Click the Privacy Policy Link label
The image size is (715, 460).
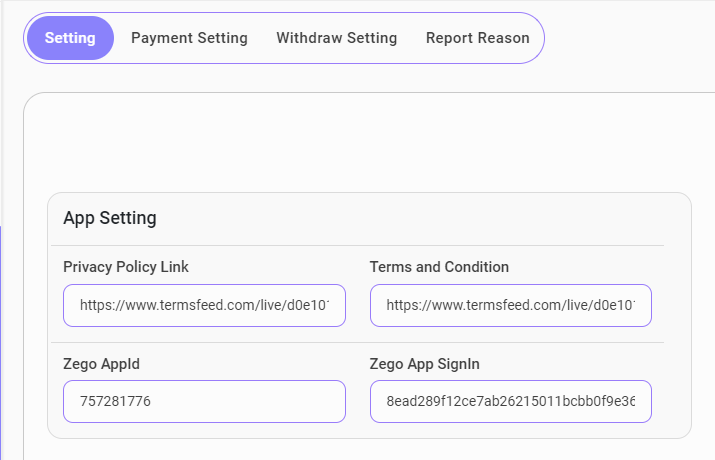pos(125,267)
